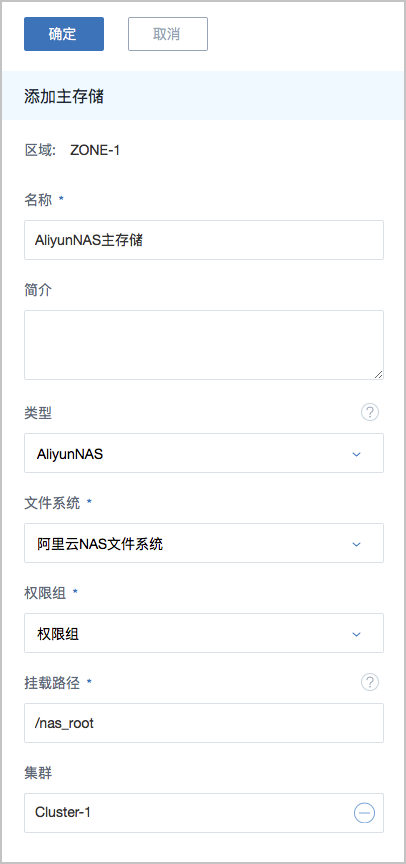Click the 简介 description text area
The image size is (406, 864).
coord(204,345)
